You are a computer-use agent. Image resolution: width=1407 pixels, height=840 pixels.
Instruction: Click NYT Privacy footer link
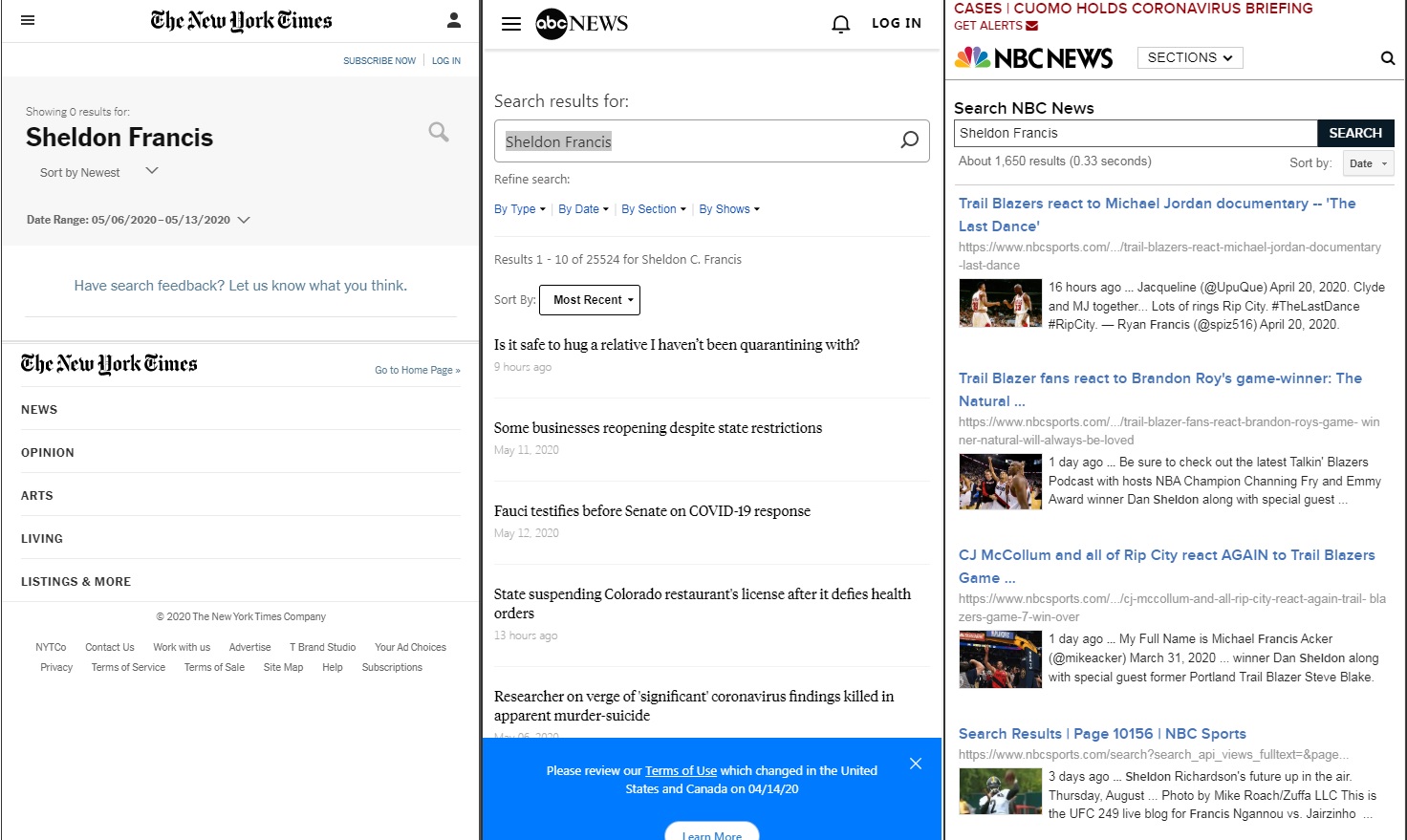[x=56, y=667]
